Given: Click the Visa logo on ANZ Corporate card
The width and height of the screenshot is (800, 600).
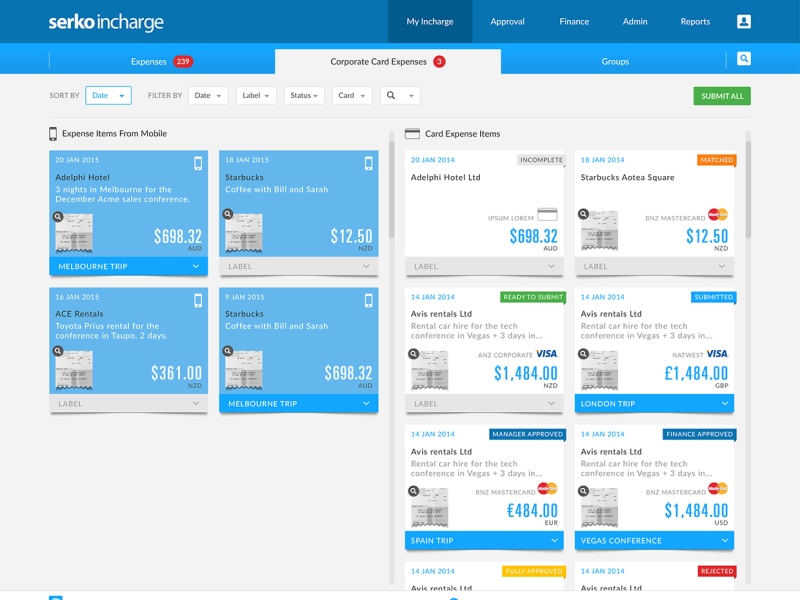Looking at the screenshot, I should [x=546, y=354].
